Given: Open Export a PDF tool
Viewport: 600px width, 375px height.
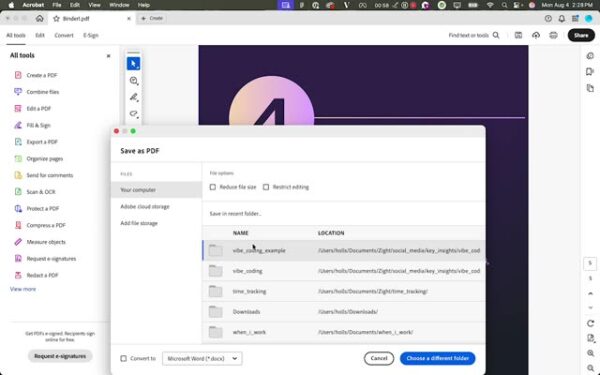Looking at the screenshot, I should [x=36, y=142].
